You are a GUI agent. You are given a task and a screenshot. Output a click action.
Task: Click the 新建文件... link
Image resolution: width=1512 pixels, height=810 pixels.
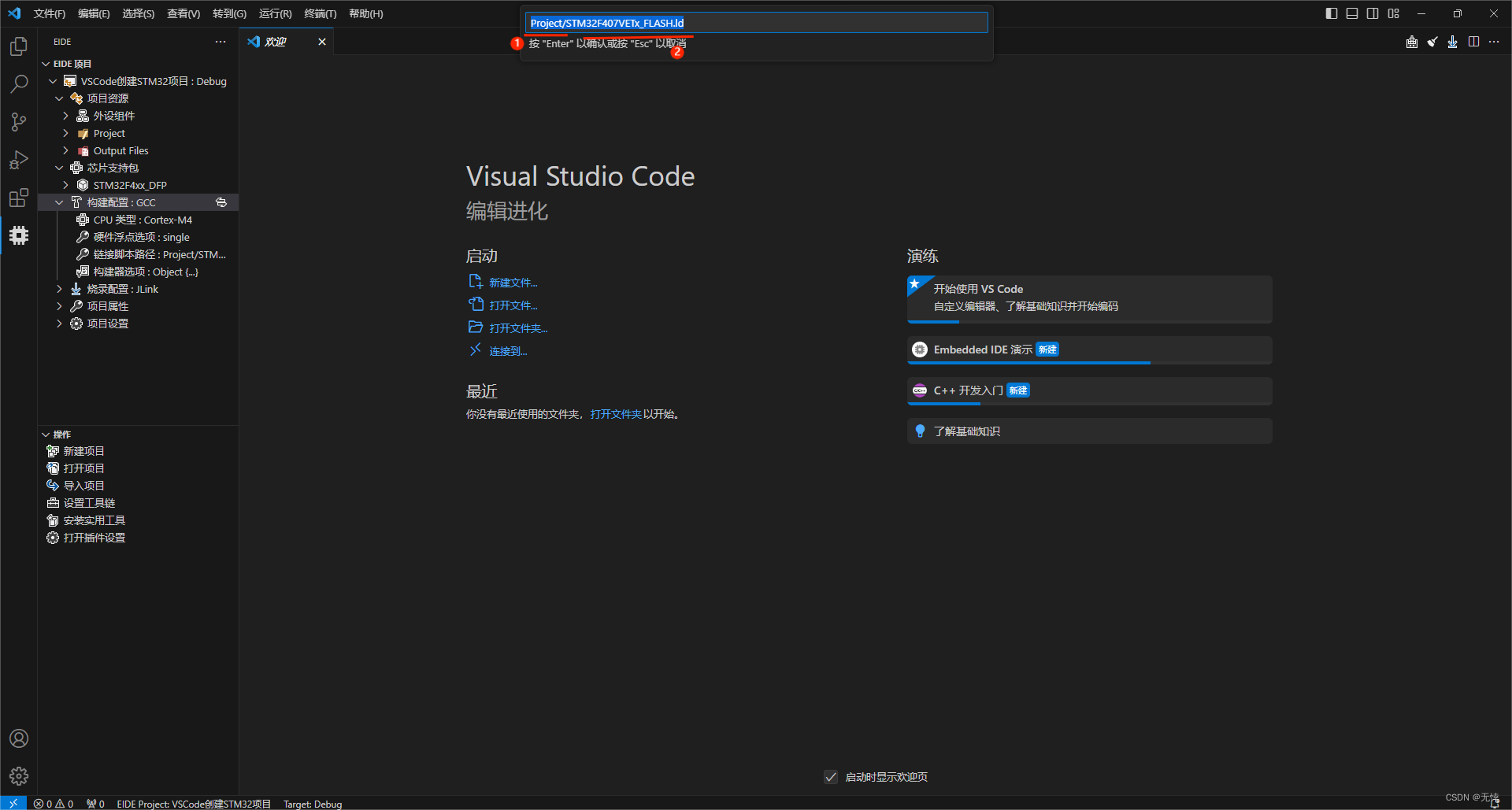coord(513,283)
